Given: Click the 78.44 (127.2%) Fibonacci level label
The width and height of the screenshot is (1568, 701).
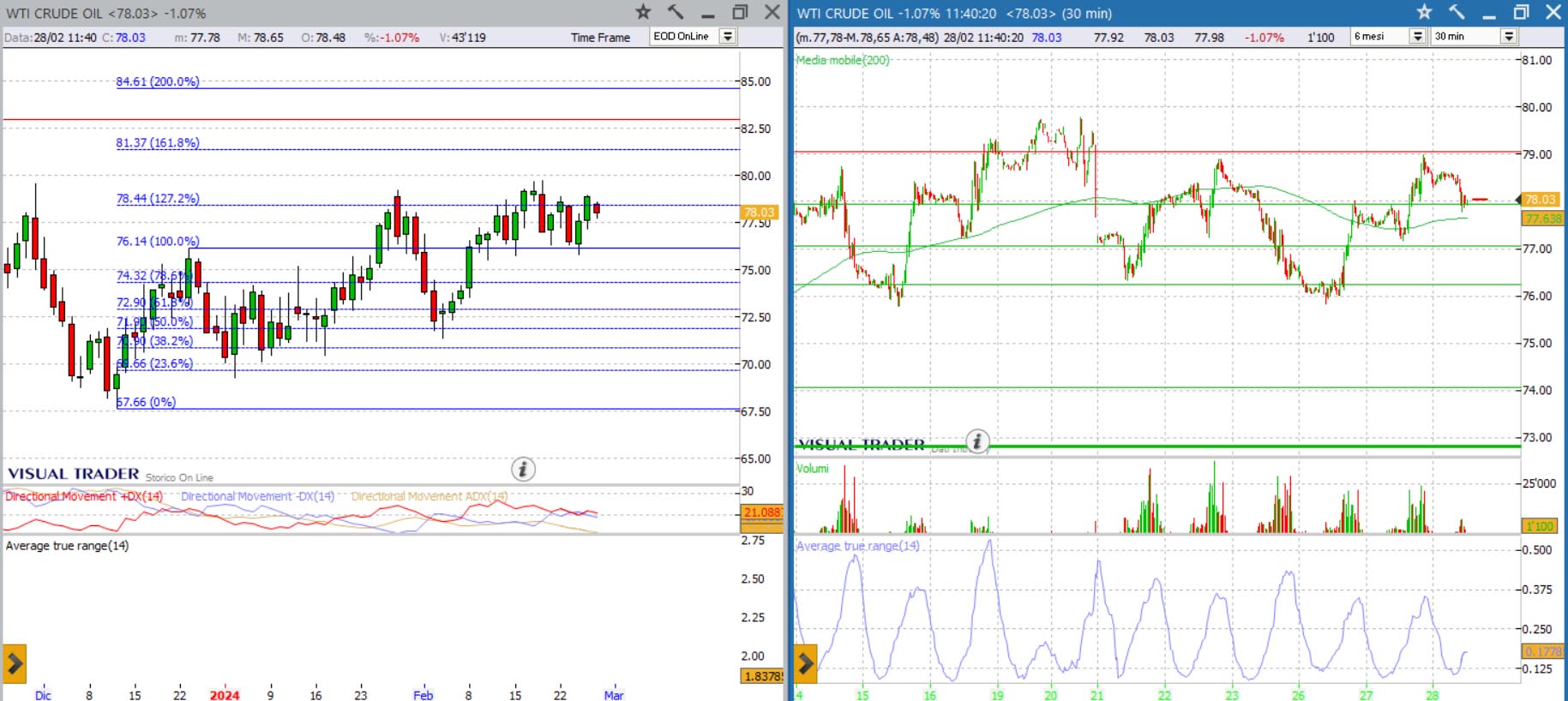Looking at the screenshot, I should click(x=158, y=198).
